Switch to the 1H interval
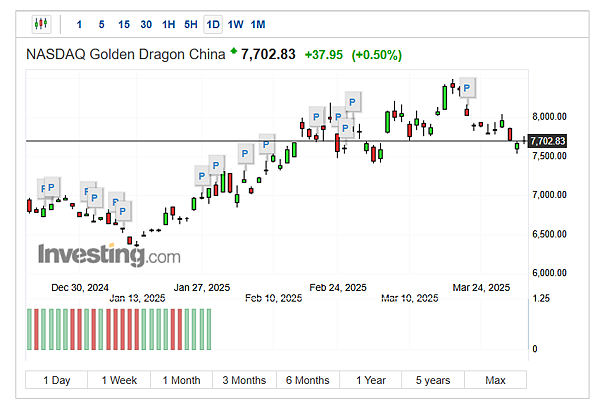 168,25
